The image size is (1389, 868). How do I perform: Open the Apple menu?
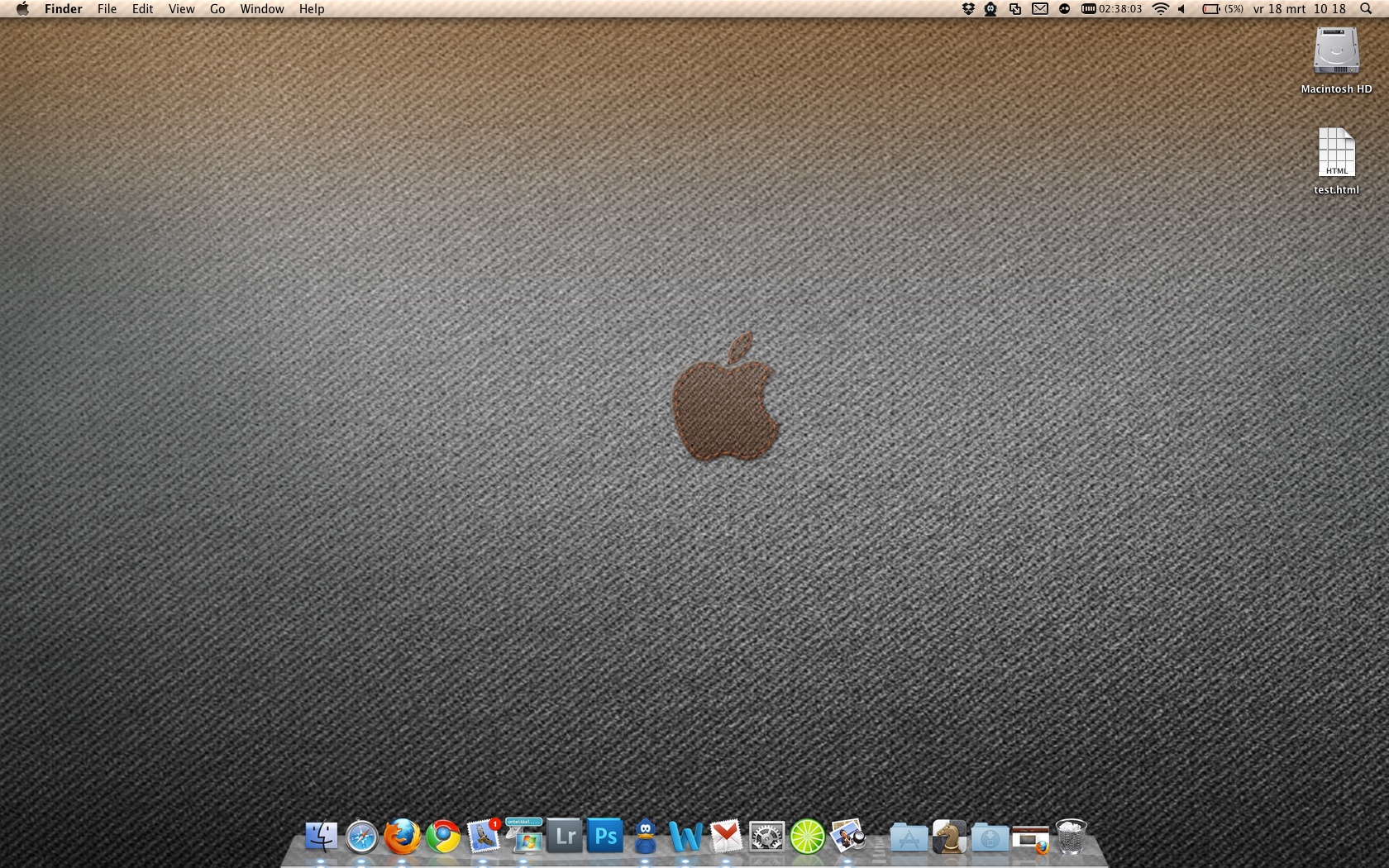(22, 9)
